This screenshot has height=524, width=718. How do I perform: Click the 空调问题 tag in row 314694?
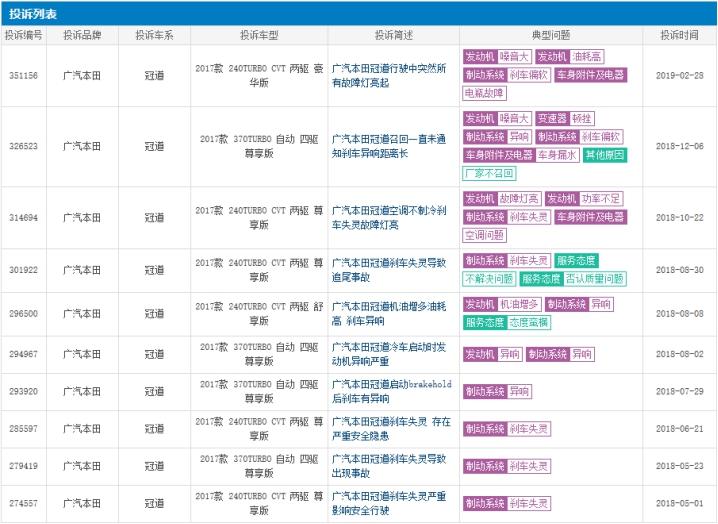point(484,235)
